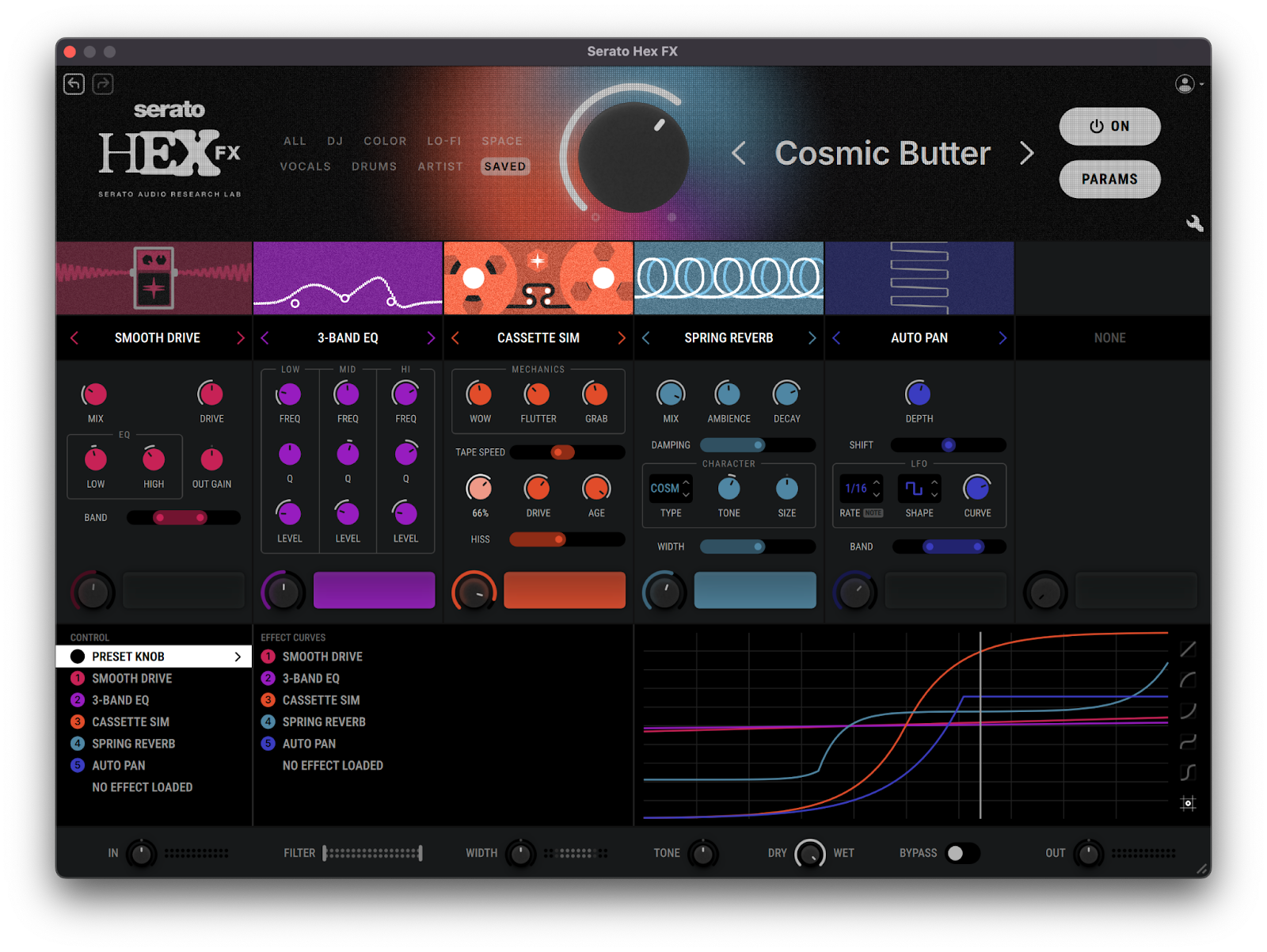This screenshot has height=952, width=1267.
Task: Switch to the VOCALS preset category
Action: tap(305, 166)
